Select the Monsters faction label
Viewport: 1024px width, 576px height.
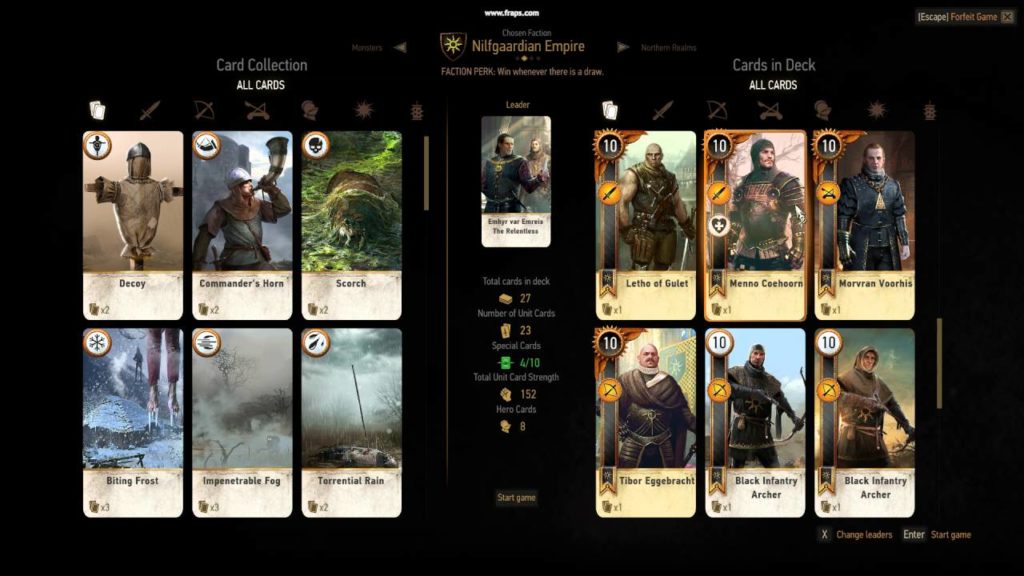[x=366, y=48]
